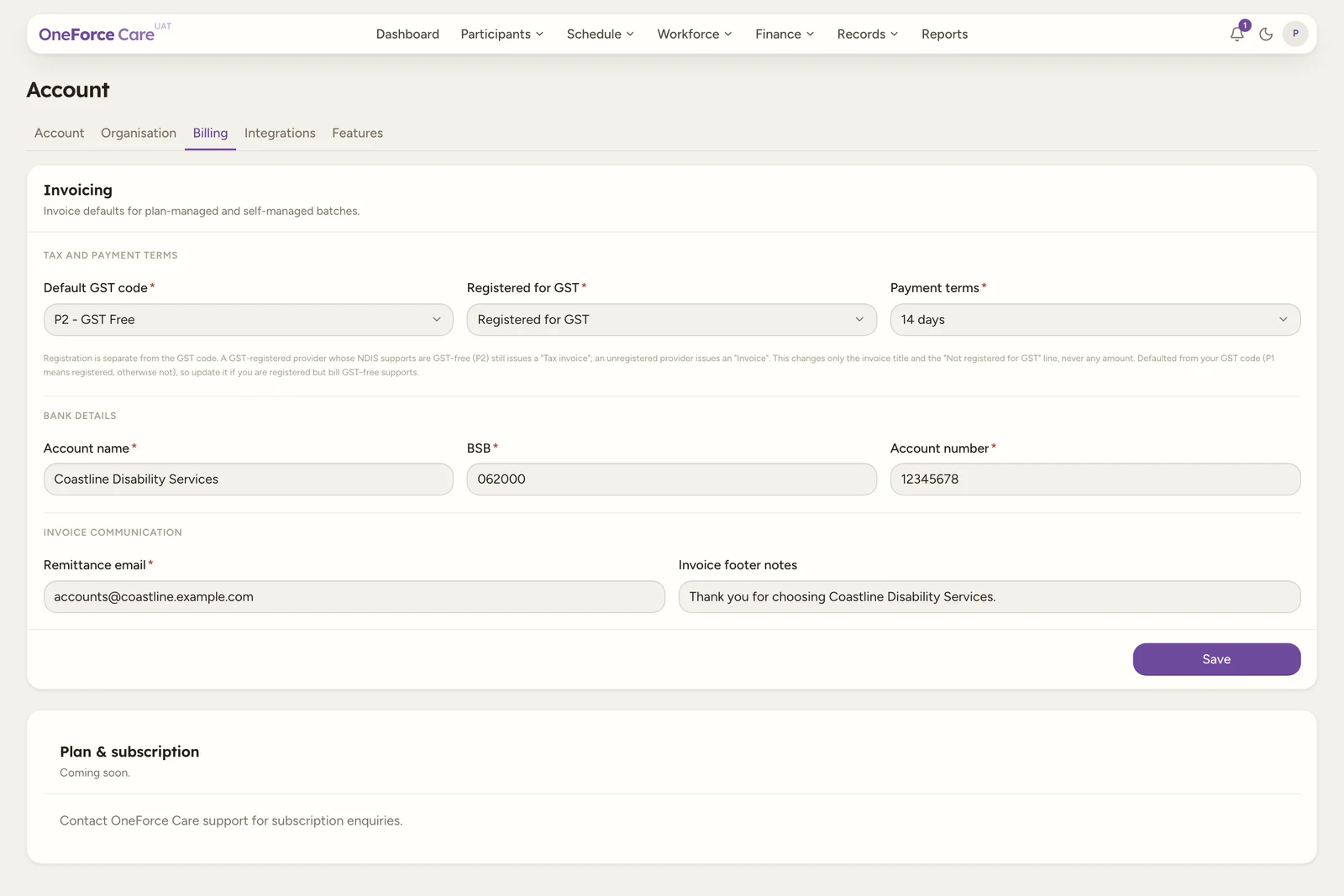1344x896 pixels.
Task: Select the Plan & subscription heading
Action: 129,752
